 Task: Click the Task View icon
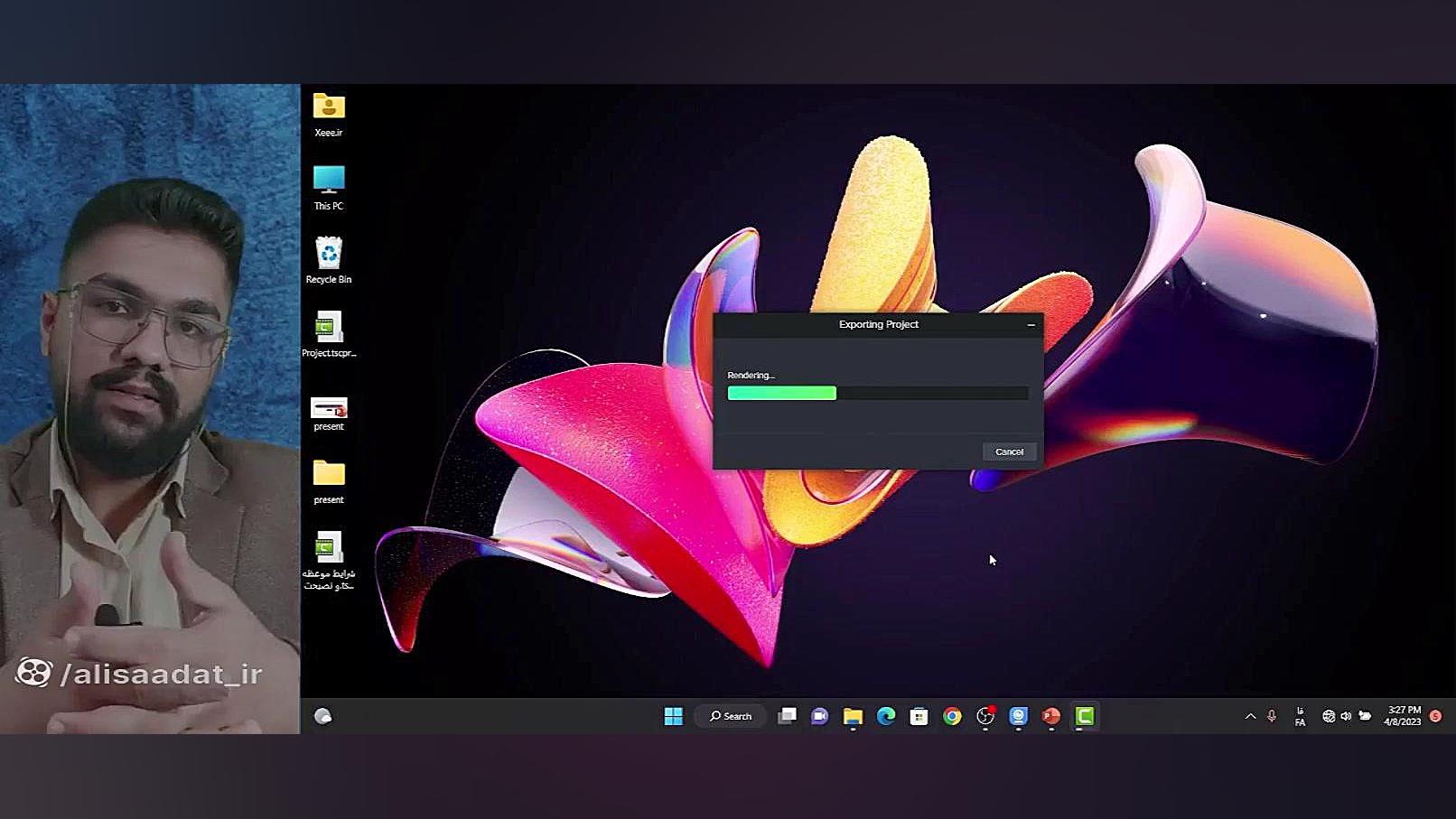(787, 716)
